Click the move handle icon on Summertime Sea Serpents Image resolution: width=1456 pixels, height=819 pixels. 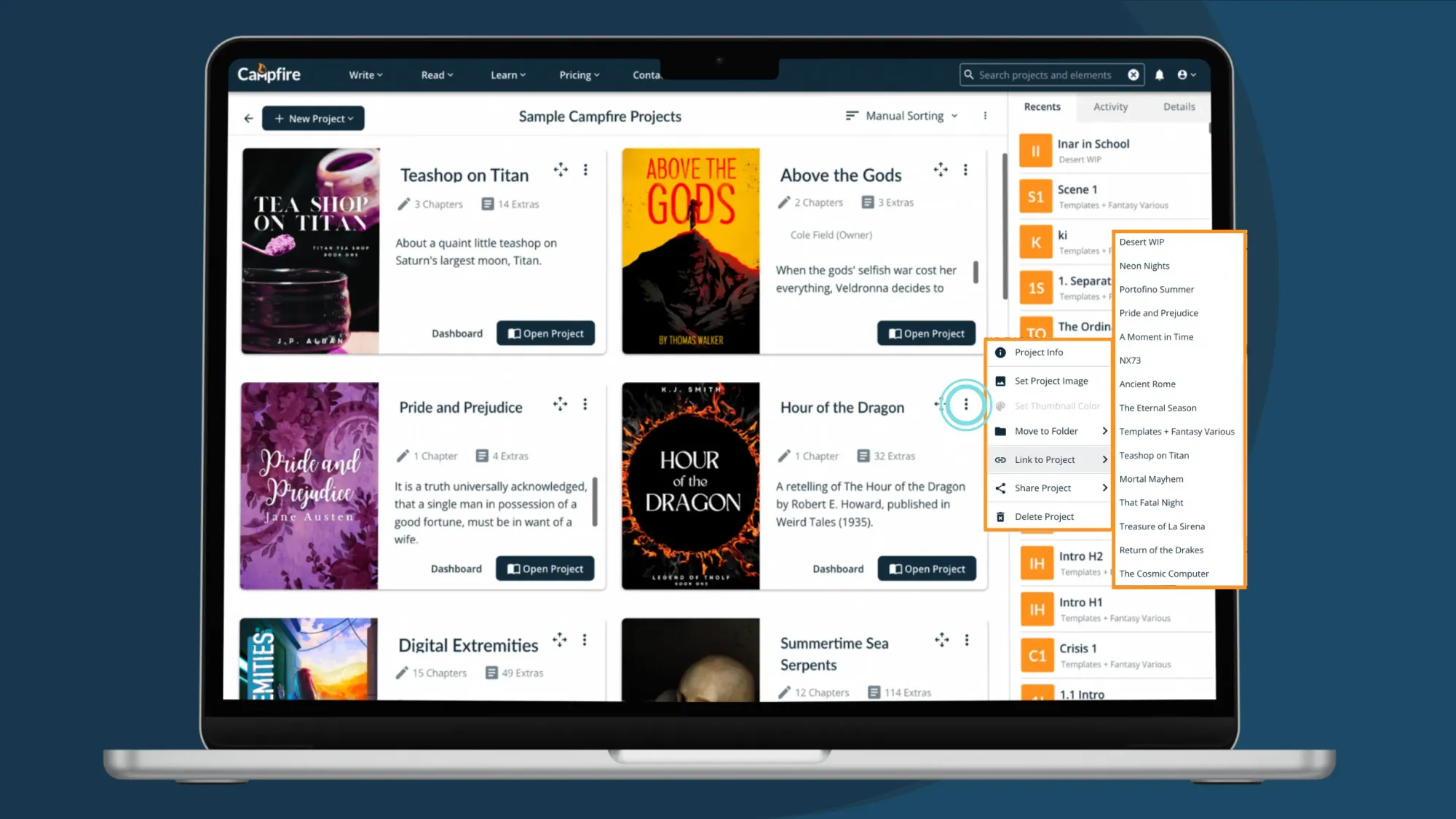pos(942,640)
